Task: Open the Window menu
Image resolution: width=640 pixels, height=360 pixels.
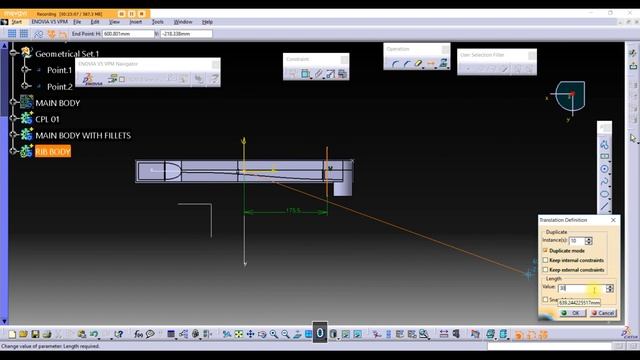Action: 183,22
